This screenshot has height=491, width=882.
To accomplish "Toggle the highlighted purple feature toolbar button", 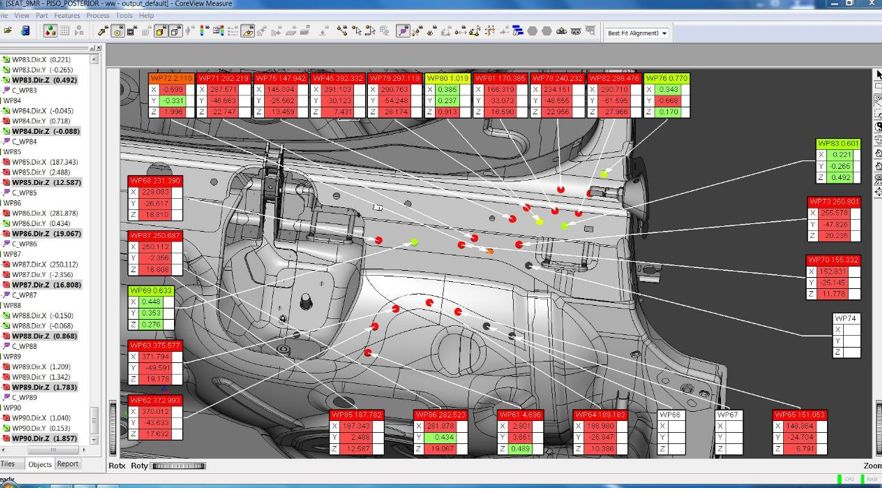I will point(402,31).
